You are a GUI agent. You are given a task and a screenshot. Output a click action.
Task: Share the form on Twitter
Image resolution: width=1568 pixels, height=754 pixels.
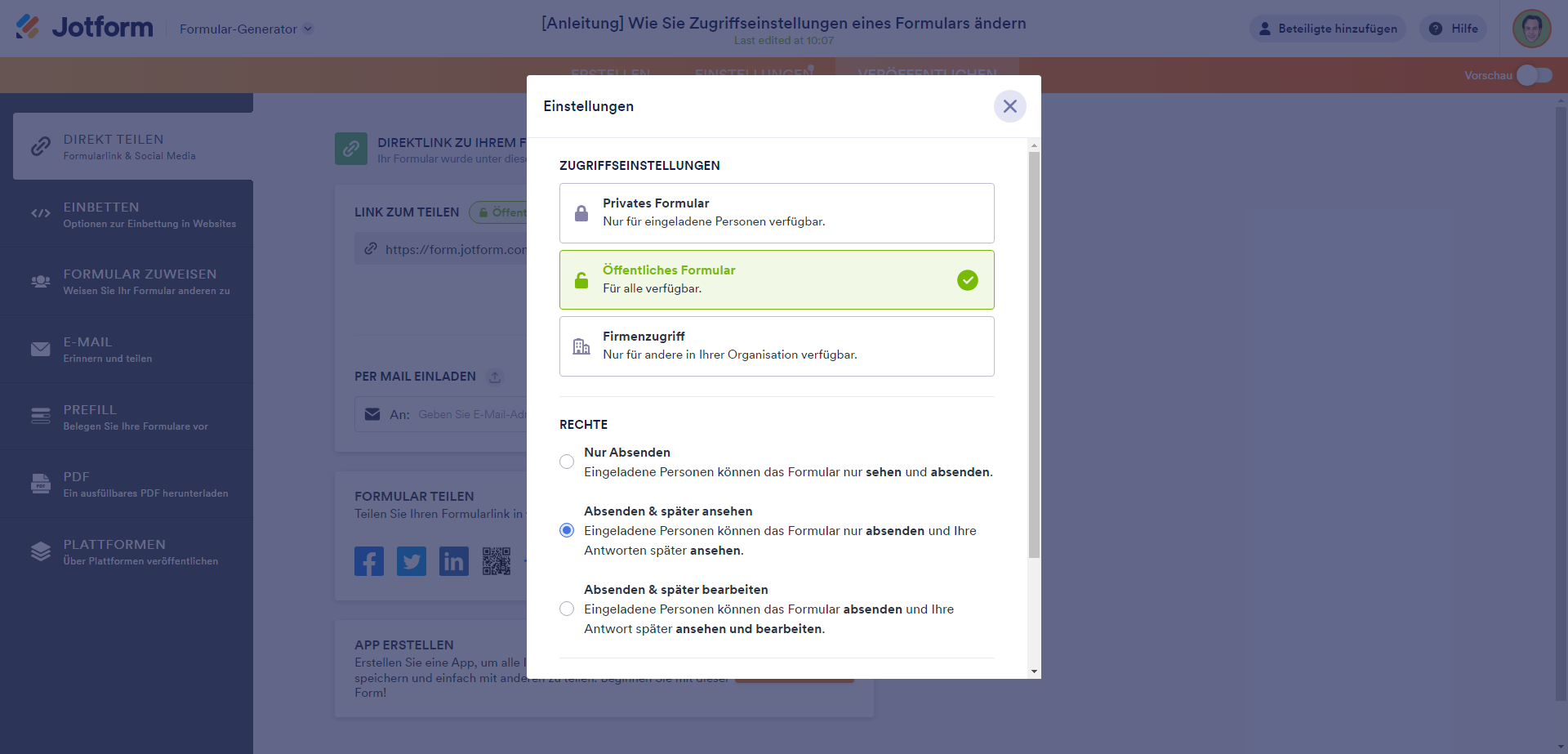tap(412, 561)
